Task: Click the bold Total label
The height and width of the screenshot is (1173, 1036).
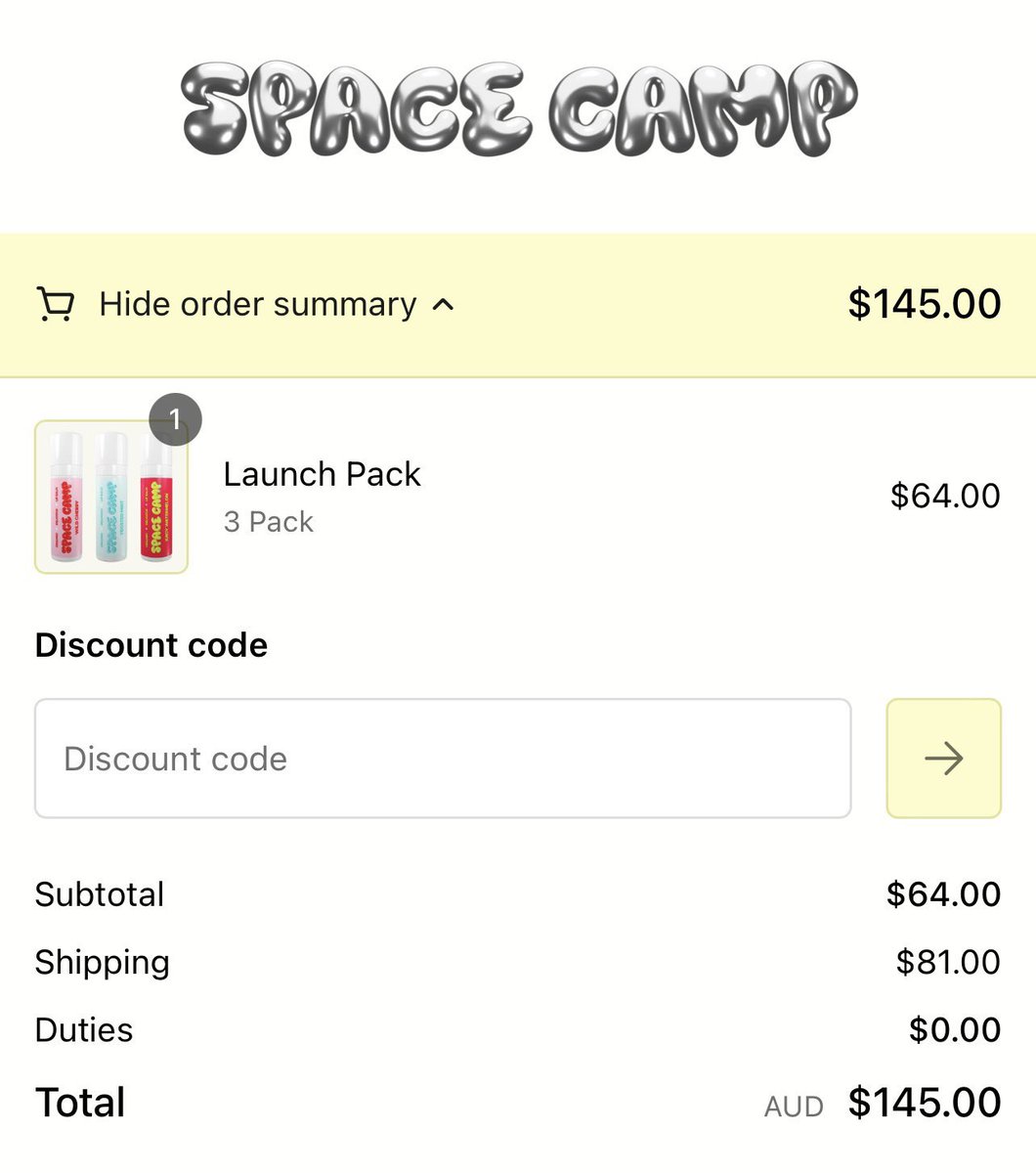Action: coord(80,1103)
